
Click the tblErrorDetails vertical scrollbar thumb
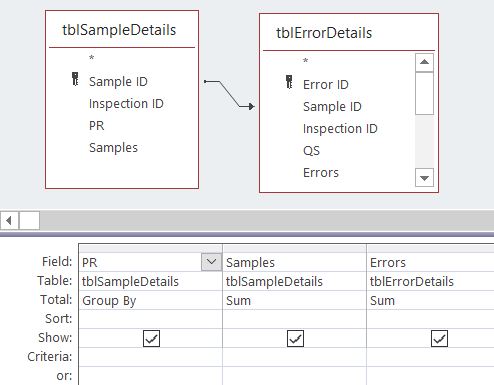coord(424,94)
